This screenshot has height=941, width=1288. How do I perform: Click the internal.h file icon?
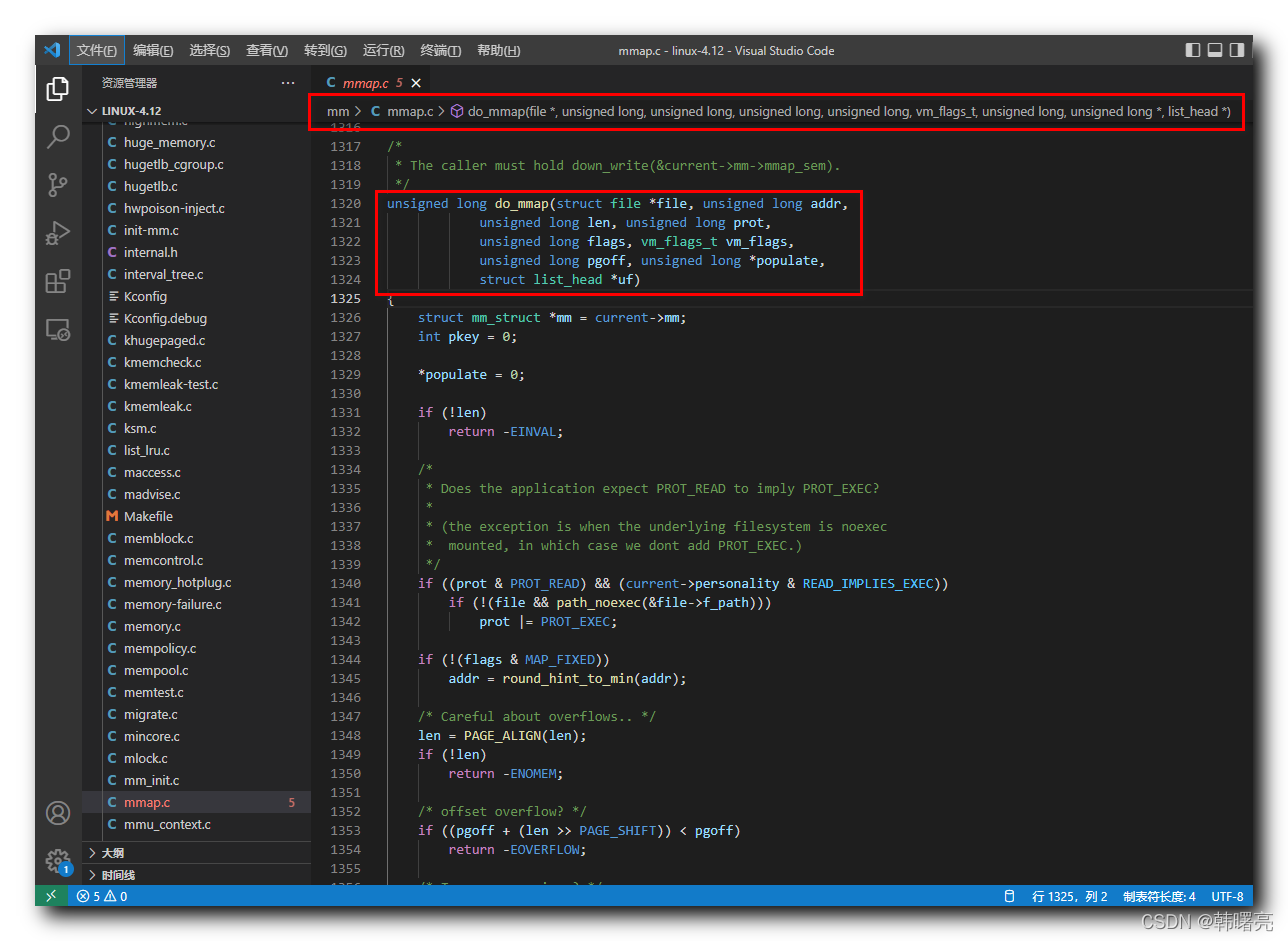[112, 252]
